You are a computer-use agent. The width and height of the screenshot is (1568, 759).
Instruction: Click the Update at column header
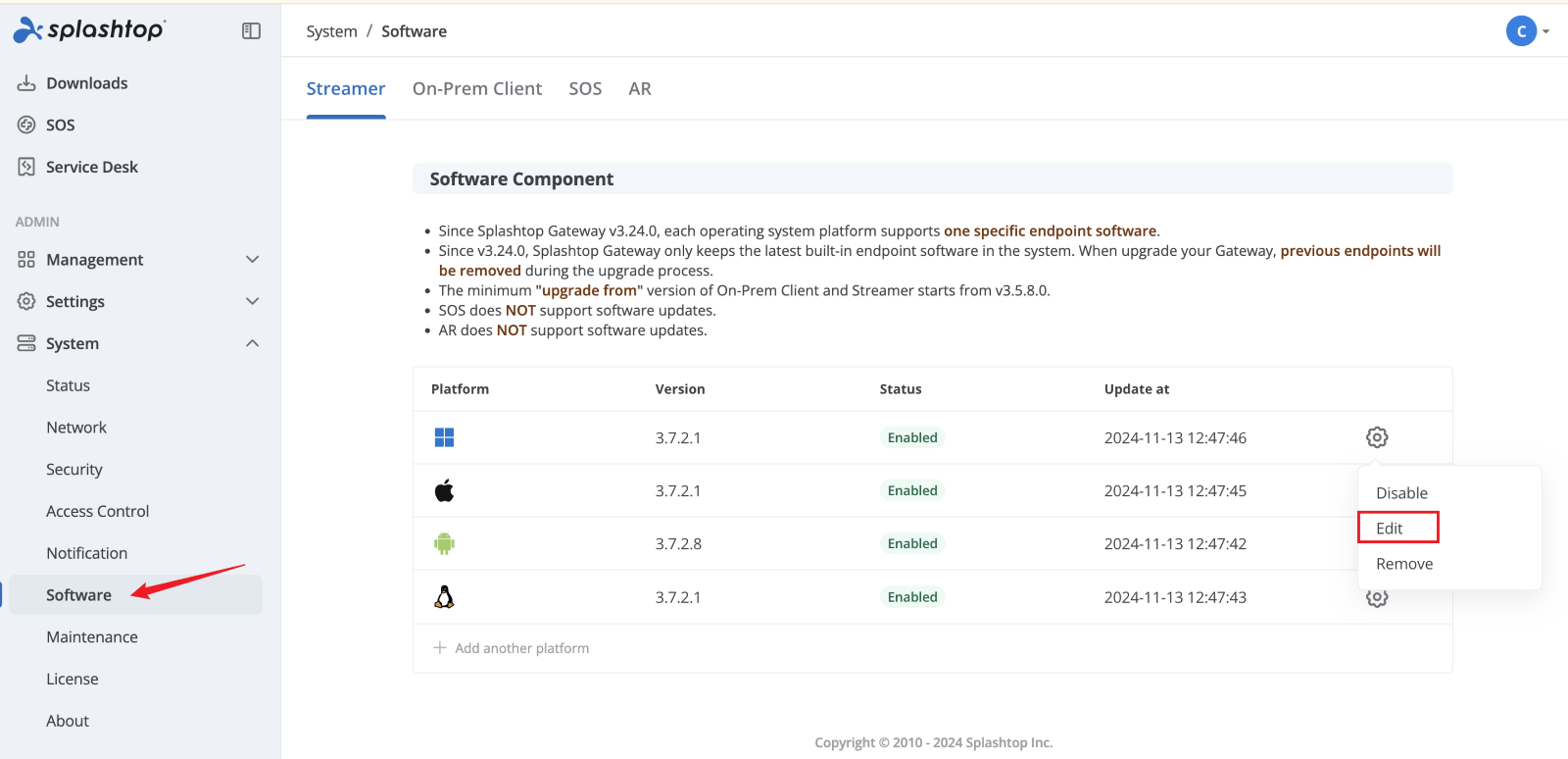1137,389
